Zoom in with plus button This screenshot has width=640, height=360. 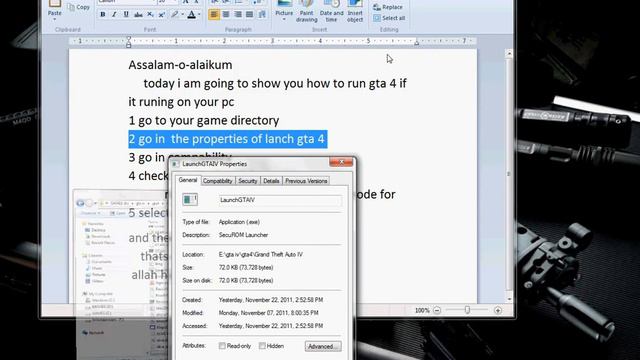pyautogui.click(x=498, y=311)
